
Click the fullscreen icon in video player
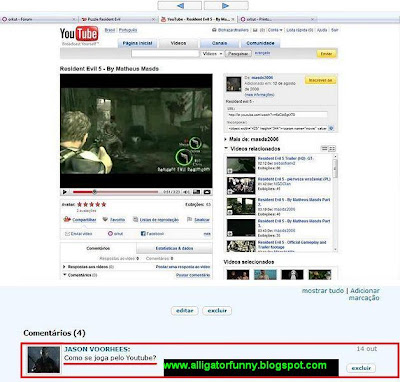click(207, 192)
